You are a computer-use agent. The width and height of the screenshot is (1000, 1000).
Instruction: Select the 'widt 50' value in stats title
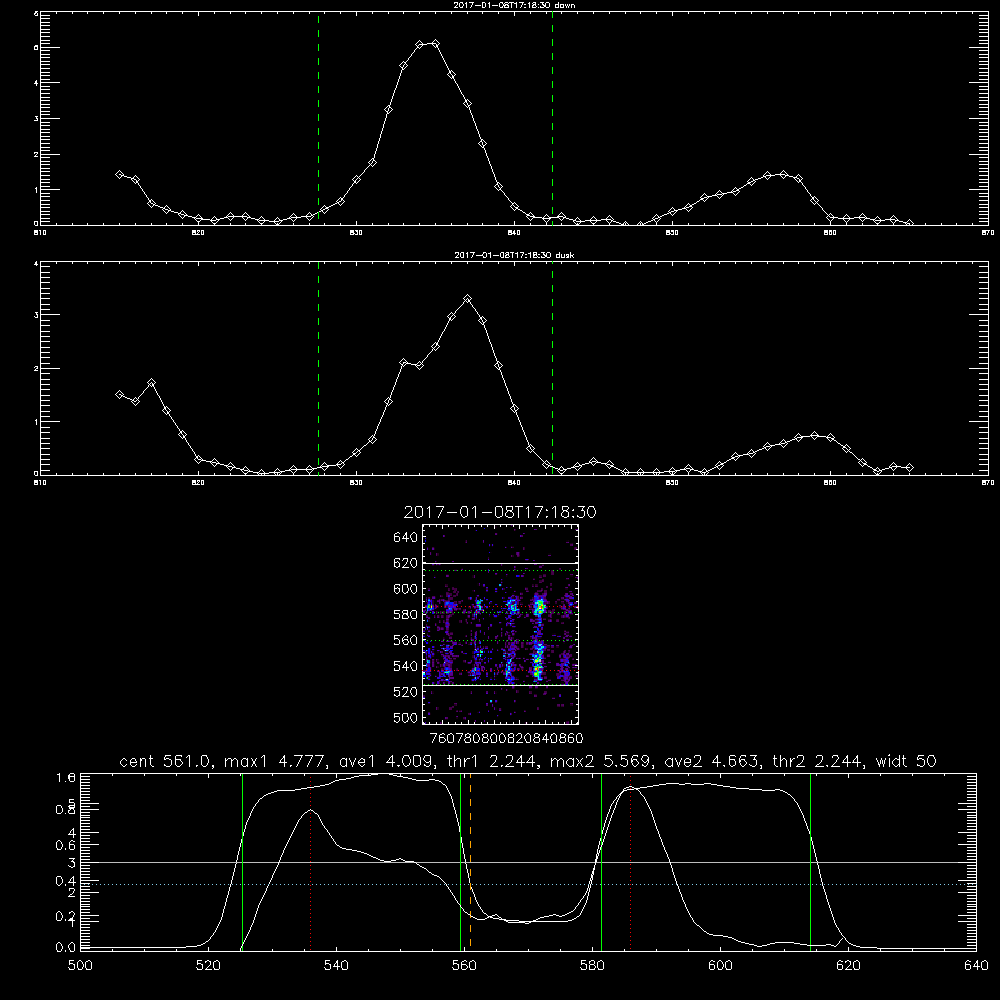(x=906, y=761)
